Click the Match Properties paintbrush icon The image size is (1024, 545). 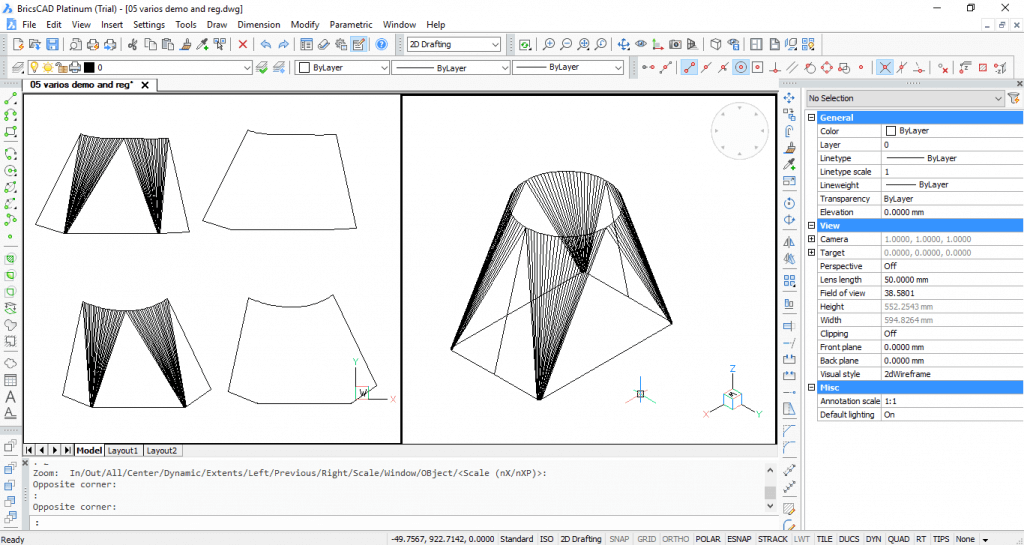click(x=185, y=44)
